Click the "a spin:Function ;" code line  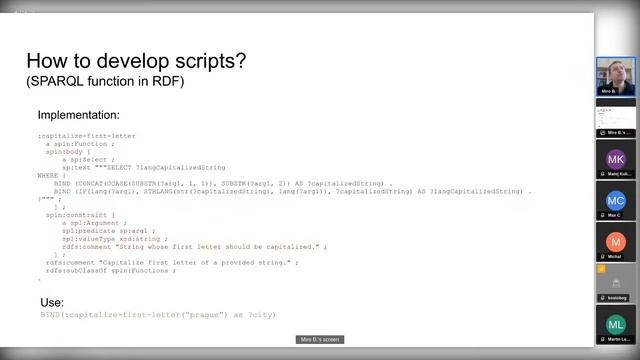[80, 144]
